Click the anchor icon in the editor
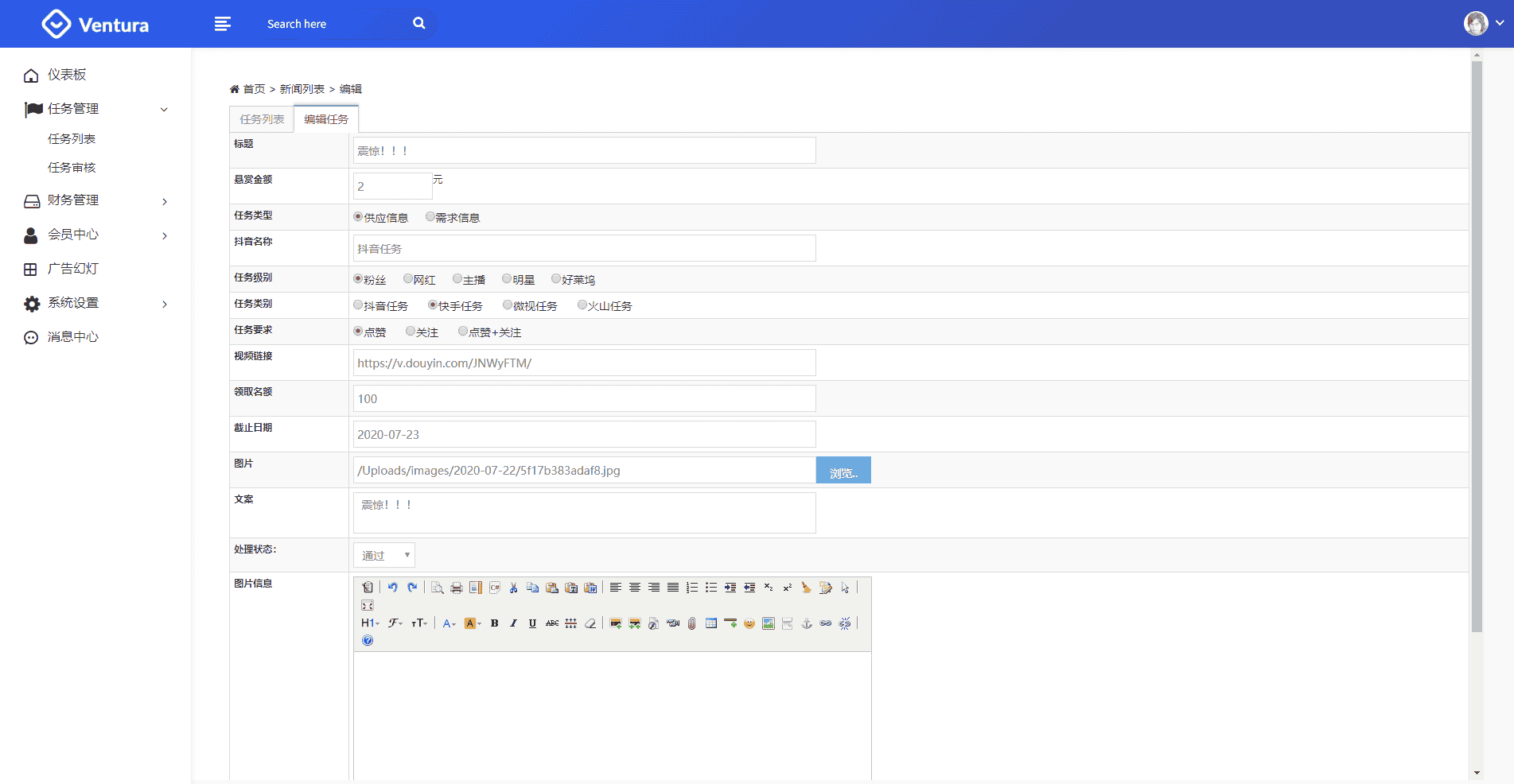Viewport: 1514px width, 784px height. coord(807,623)
